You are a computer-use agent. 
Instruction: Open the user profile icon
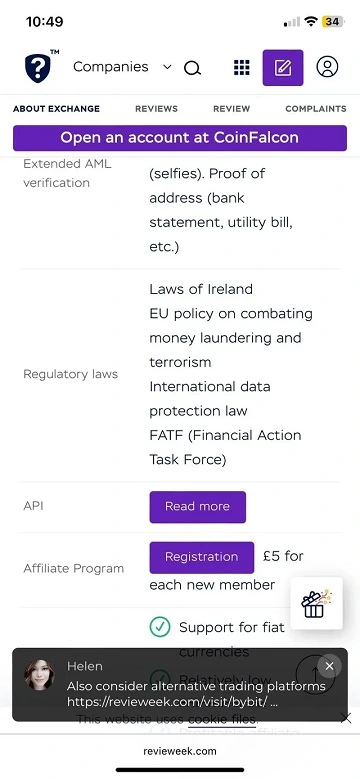[327, 67]
